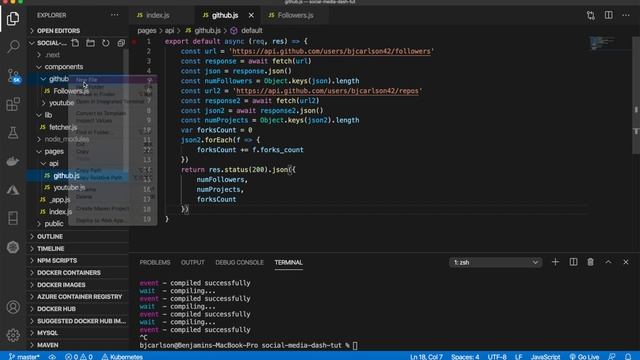The image size is (640, 360).
Task: Click Spaces: 4 indentation setting
Action: (x=465, y=356)
